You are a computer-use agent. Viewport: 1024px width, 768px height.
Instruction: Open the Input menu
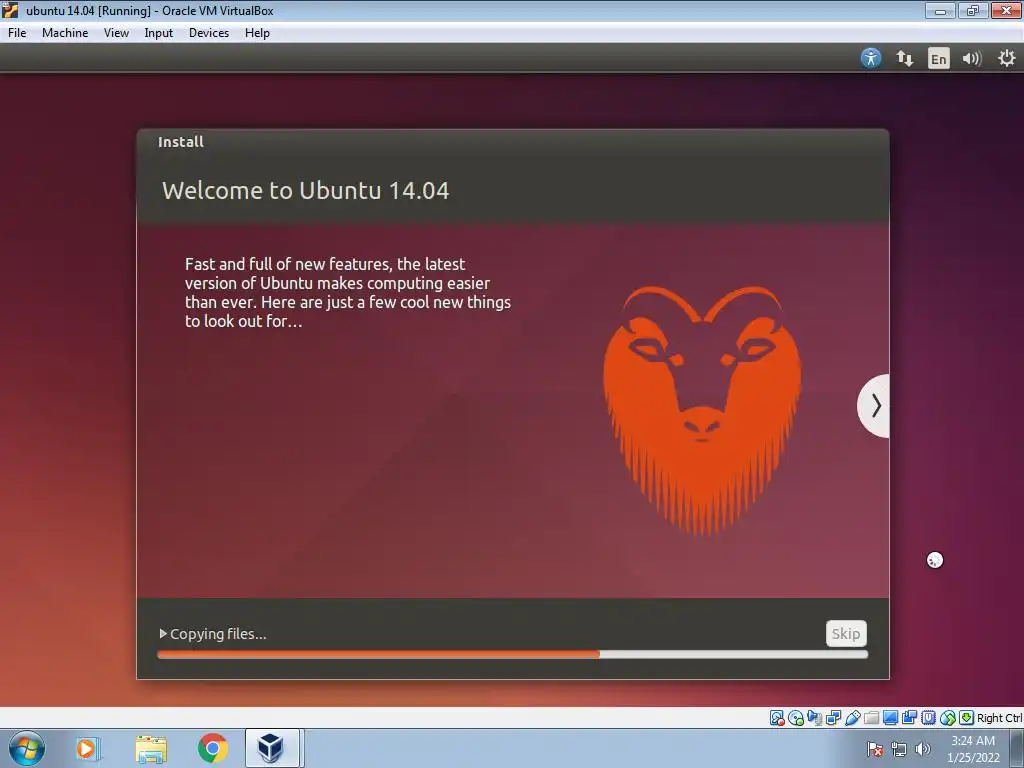pyautogui.click(x=159, y=33)
